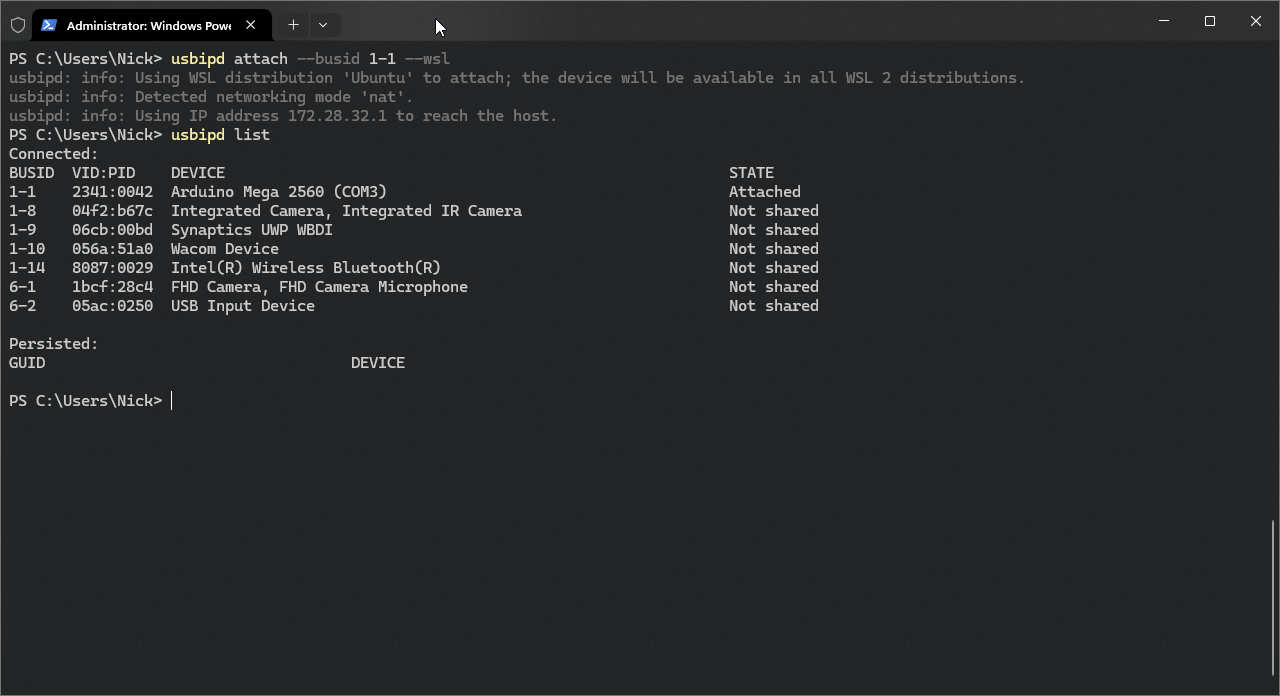Click the PowerShell icon on the tab
1280x696 pixels.
[49, 25]
